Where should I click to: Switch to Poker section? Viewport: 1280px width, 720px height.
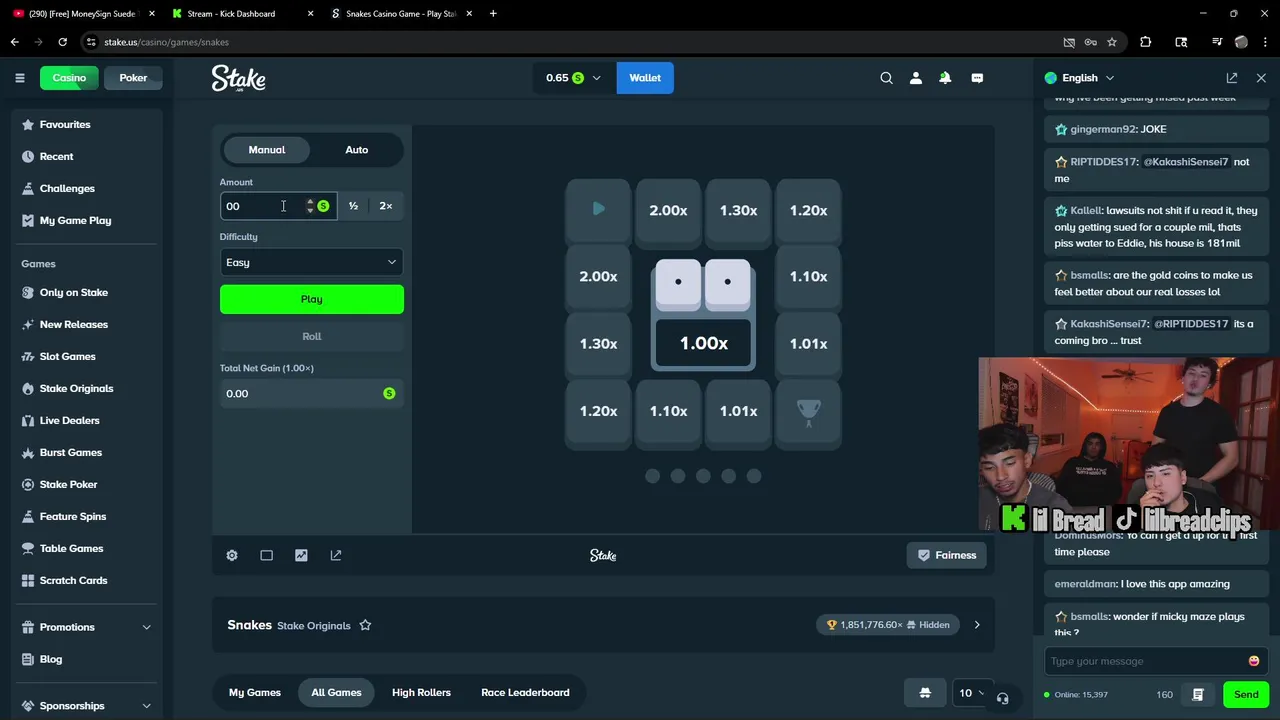click(x=133, y=78)
